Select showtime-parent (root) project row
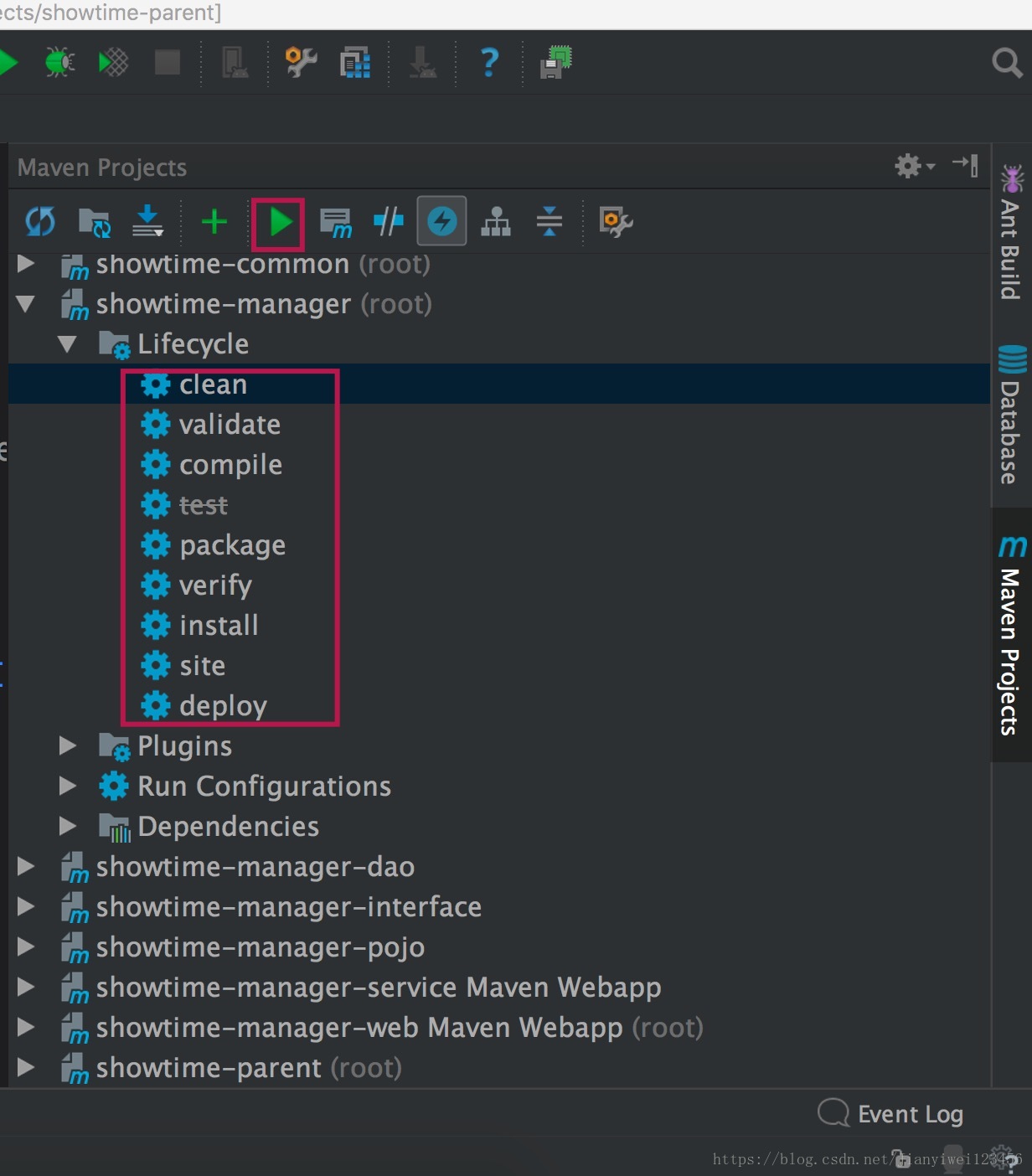The image size is (1032, 1176). 499,1068
